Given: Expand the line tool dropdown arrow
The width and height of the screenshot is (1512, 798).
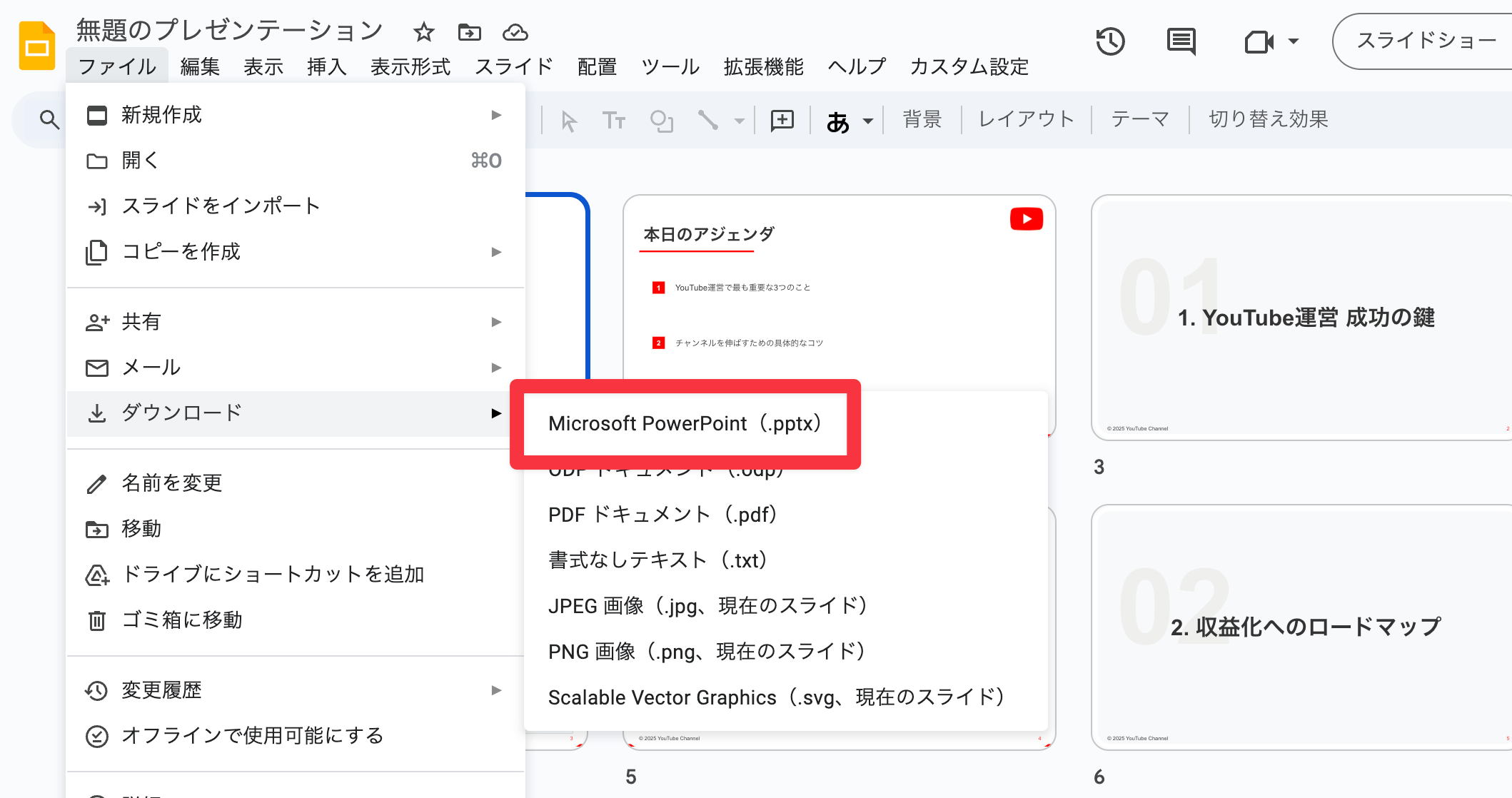Looking at the screenshot, I should tap(739, 120).
